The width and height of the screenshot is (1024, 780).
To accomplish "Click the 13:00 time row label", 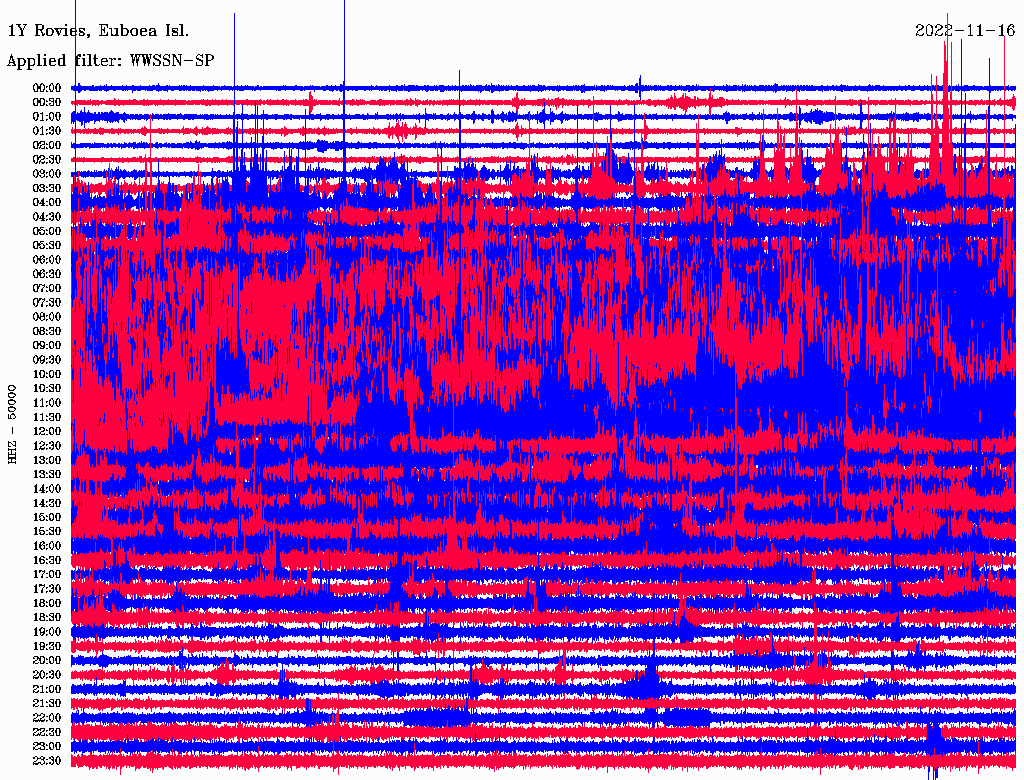I will coord(47,461).
